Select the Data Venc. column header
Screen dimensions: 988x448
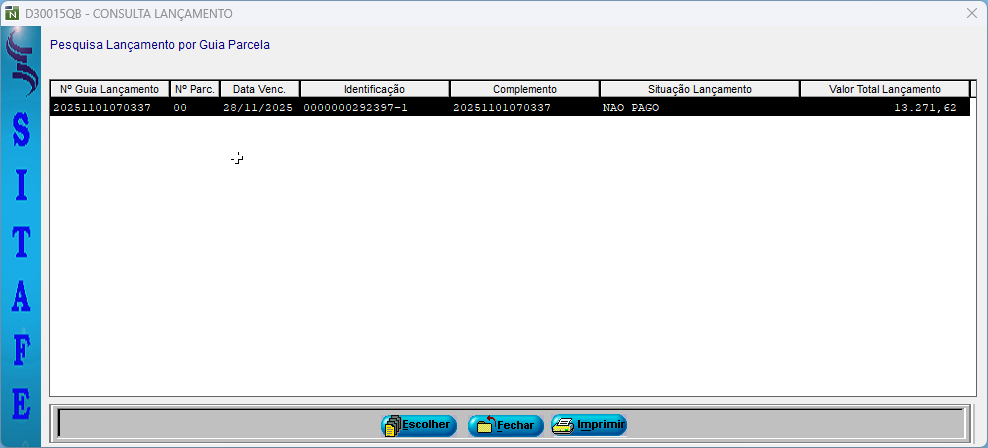(x=259, y=89)
